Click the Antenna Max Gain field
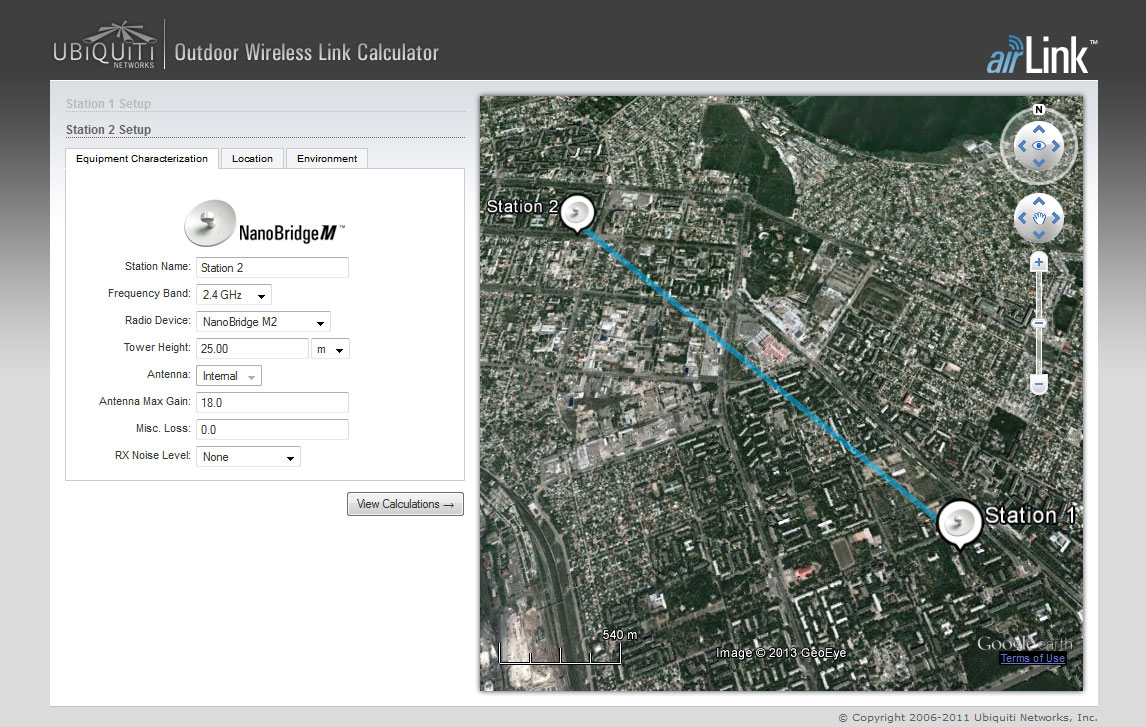This screenshot has width=1146, height=727. (272, 402)
